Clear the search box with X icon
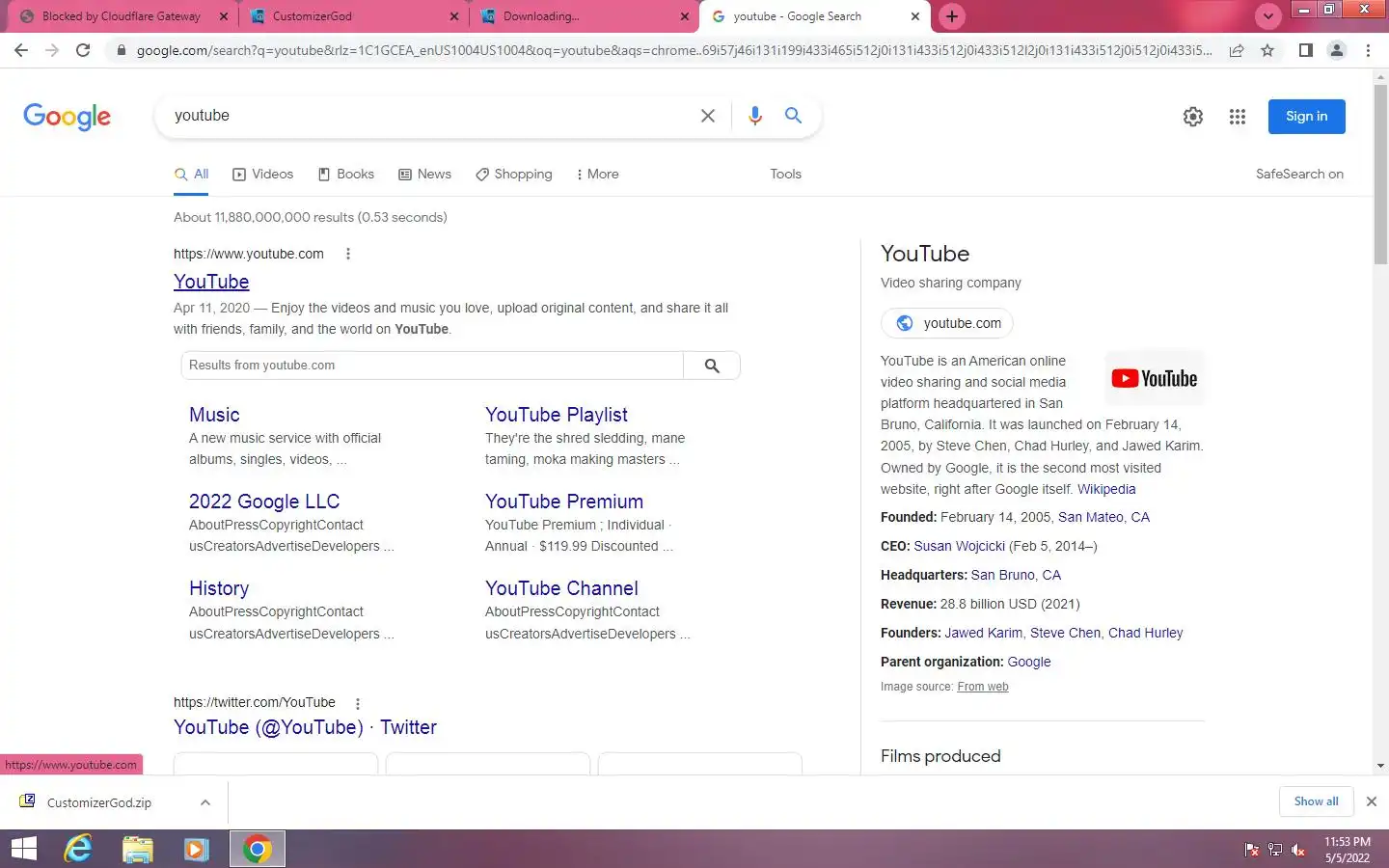 point(708,116)
